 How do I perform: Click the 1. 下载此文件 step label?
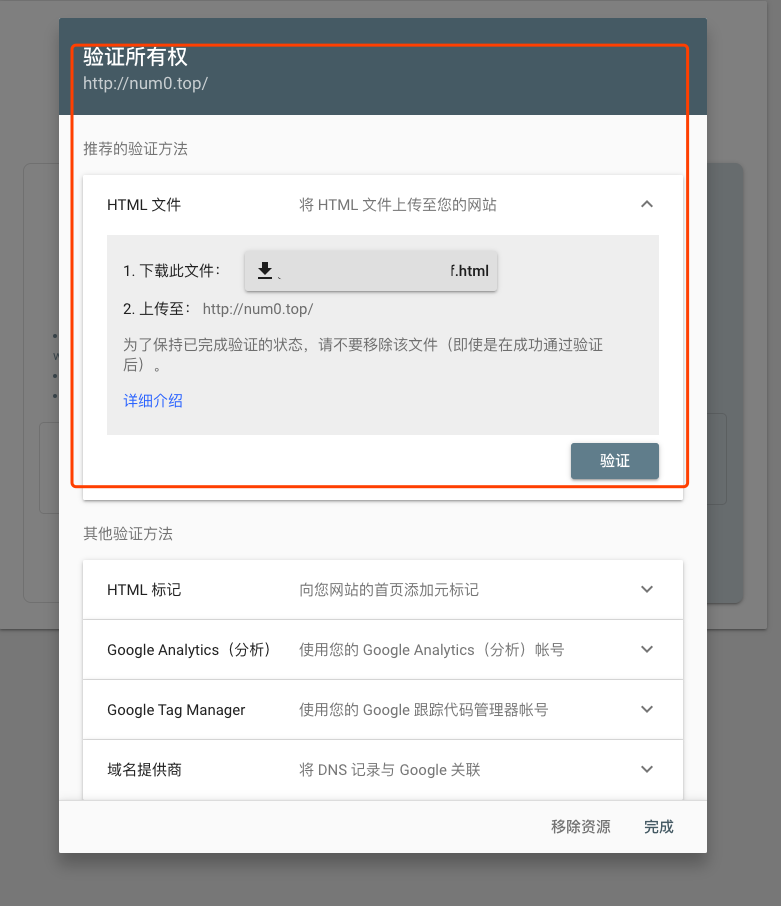tap(172, 270)
